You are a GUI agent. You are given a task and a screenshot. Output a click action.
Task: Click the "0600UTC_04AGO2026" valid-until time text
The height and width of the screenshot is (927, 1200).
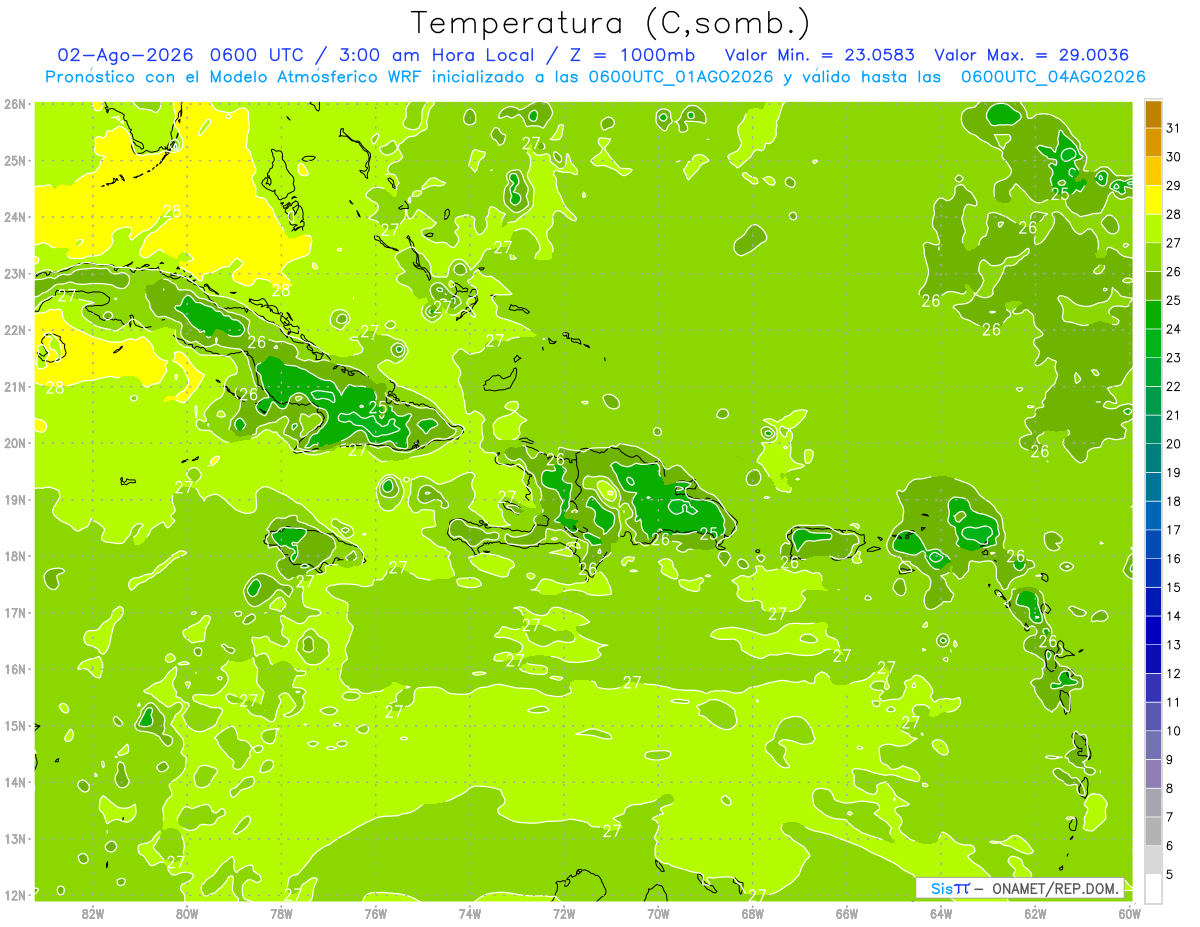coord(1053,77)
